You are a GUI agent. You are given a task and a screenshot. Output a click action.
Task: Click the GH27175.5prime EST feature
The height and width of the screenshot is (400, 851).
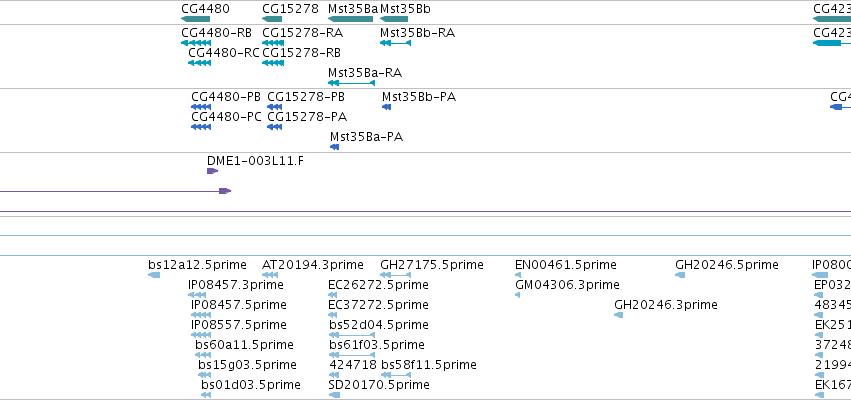click(396, 275)
